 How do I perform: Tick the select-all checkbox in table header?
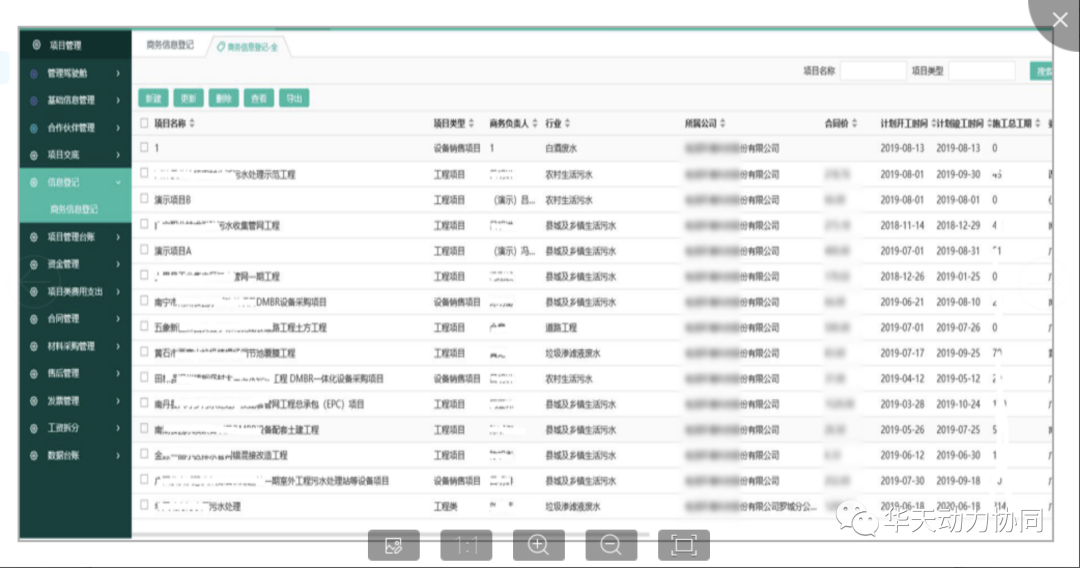[x=144, y=123]
